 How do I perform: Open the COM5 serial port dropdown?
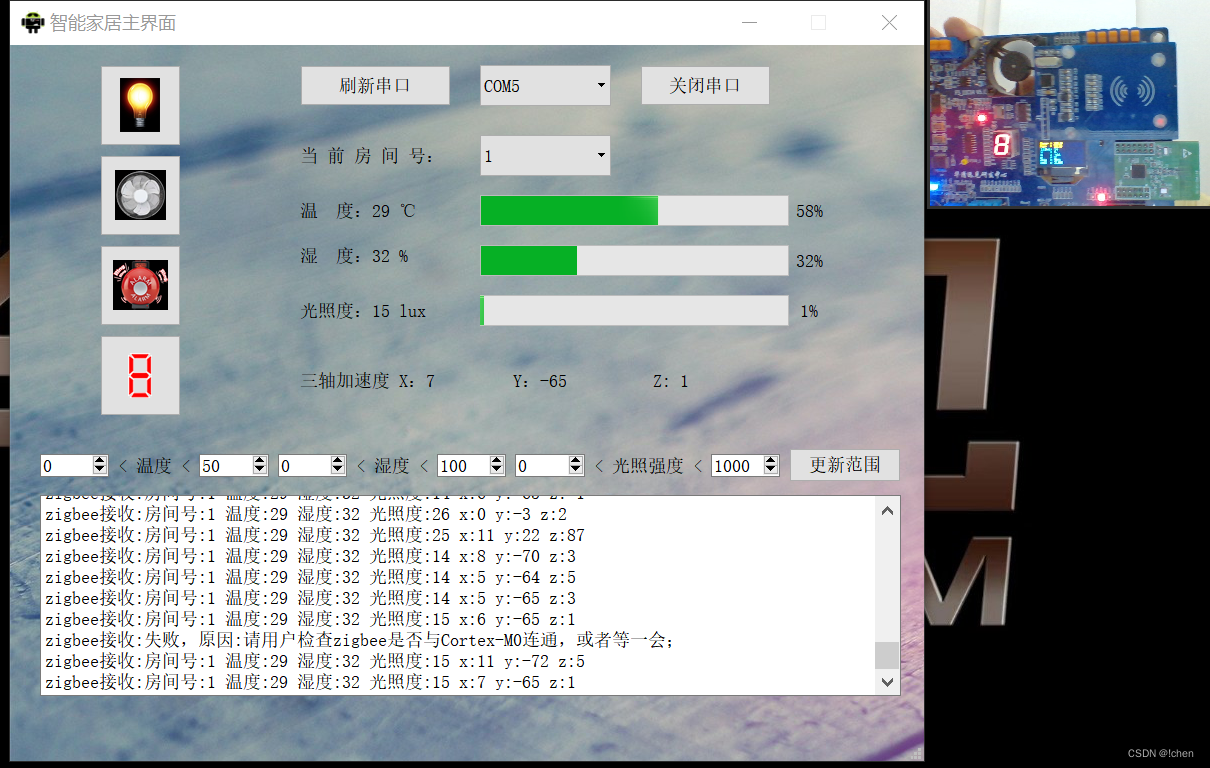pos(545,86)
